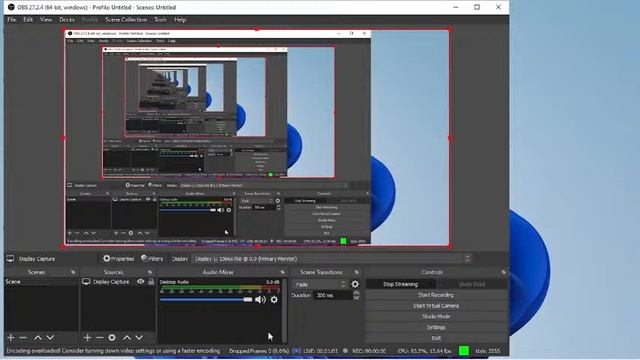Viewport: 640px width, 360px height.
Task: Add a new source with plus icon
Action: pyautogui.click(x=87, y=338)
